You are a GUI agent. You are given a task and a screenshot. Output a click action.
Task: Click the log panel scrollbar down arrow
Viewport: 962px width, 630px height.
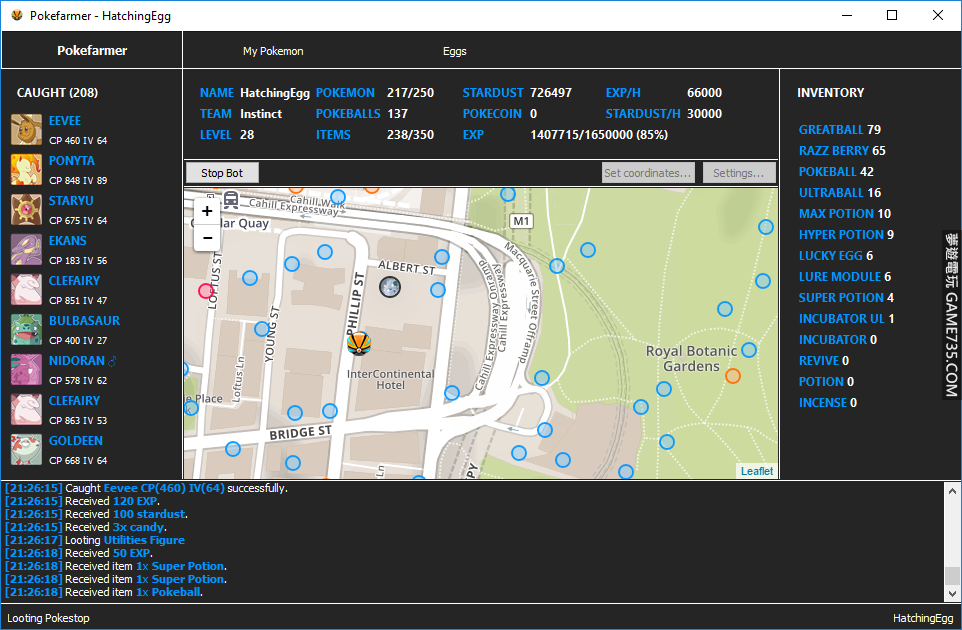pos(952,594)
